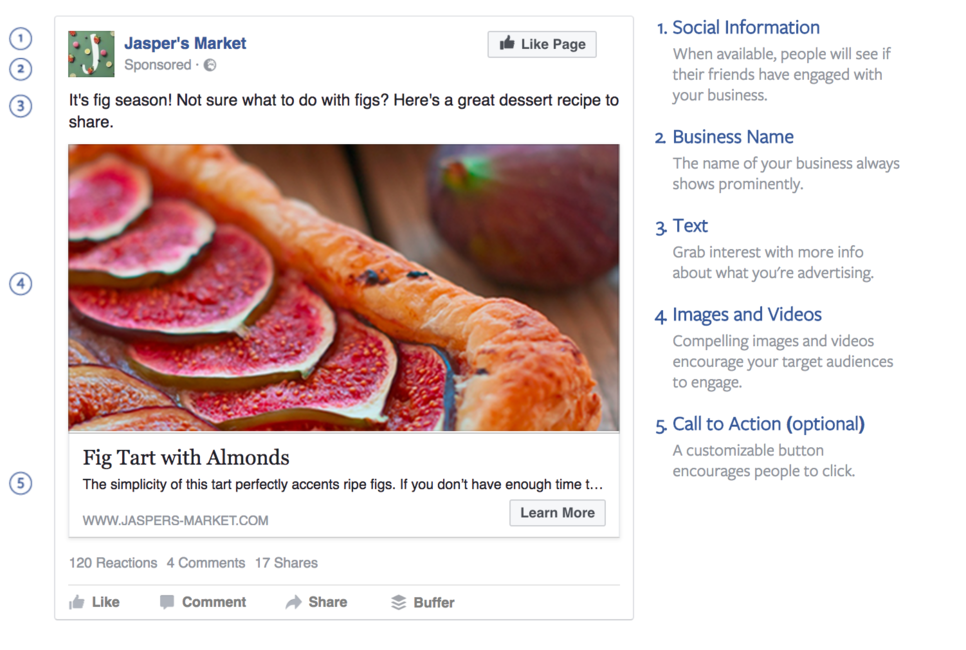View the 120 Reactions list
The width and height of the screenshot is (966, 650).
113,563
